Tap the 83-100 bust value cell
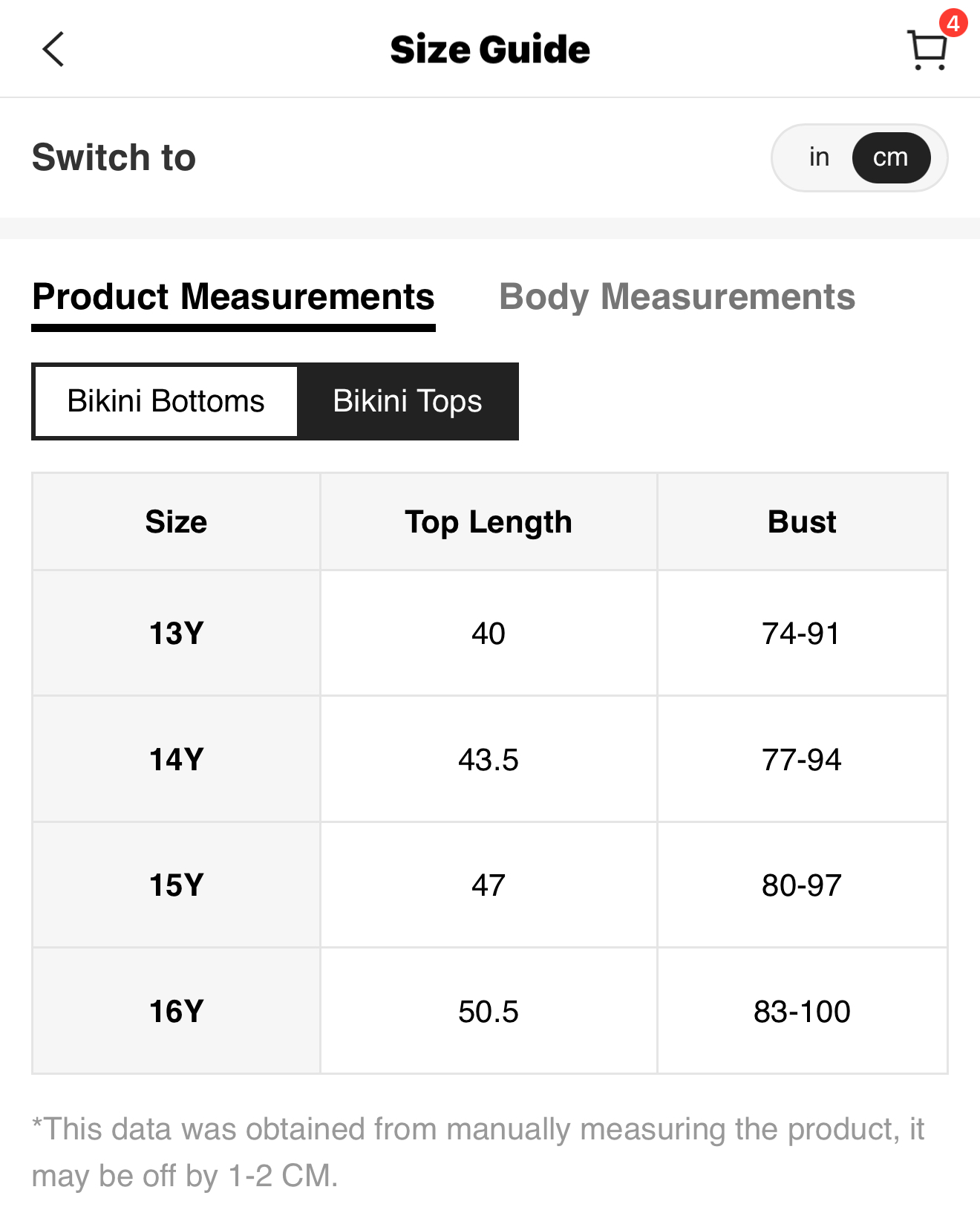980x1207 pixels. point(802,1011)
